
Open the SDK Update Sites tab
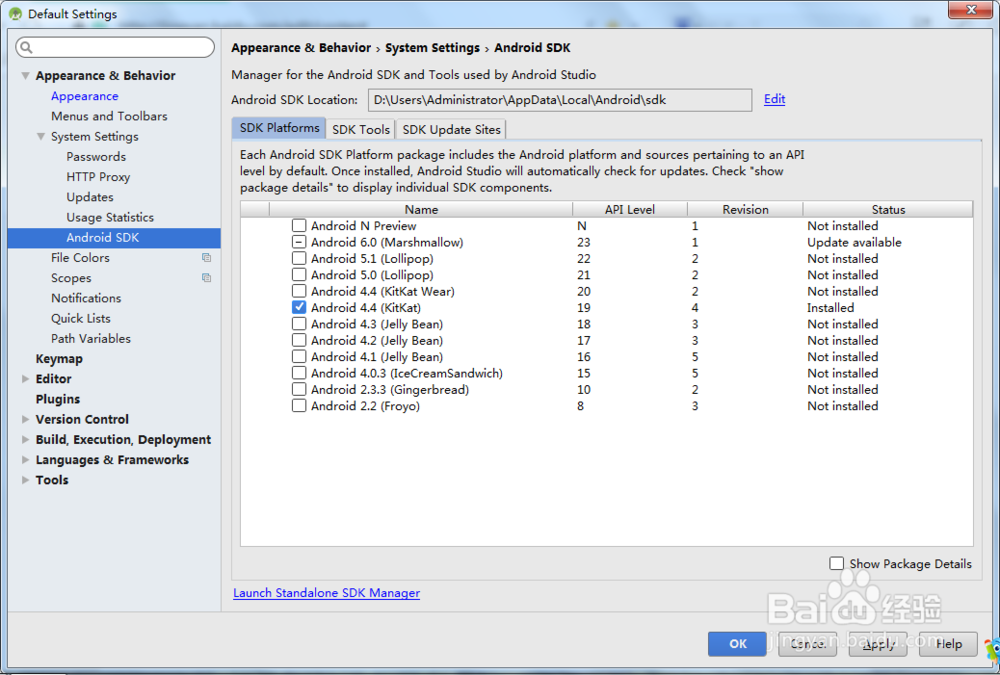451,130
